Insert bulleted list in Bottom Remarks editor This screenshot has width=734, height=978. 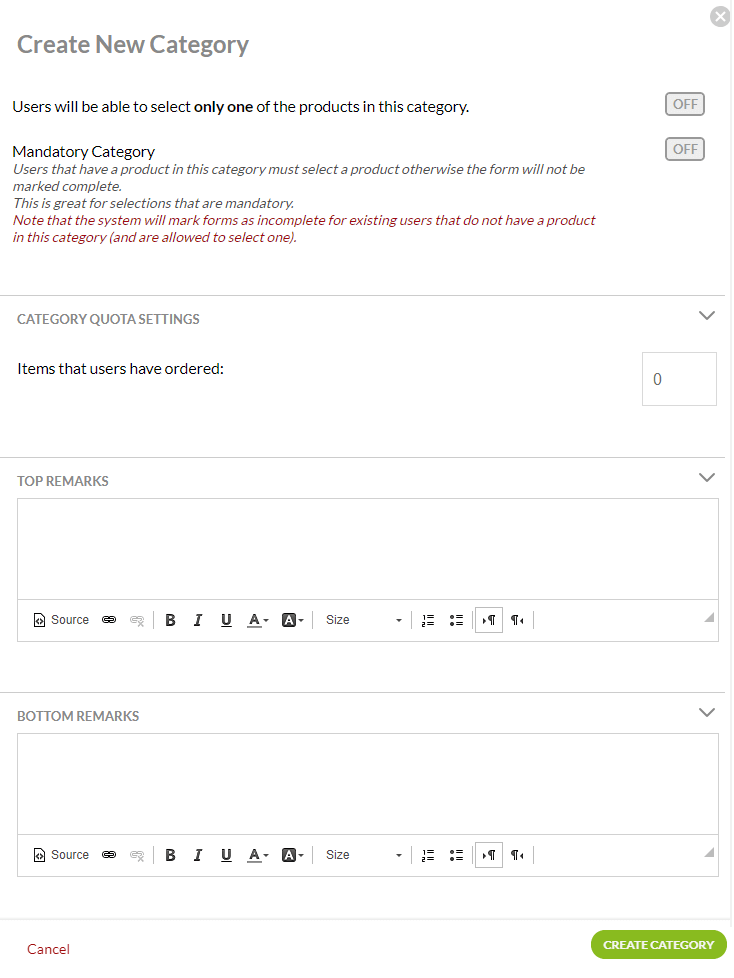click(456, 855)
